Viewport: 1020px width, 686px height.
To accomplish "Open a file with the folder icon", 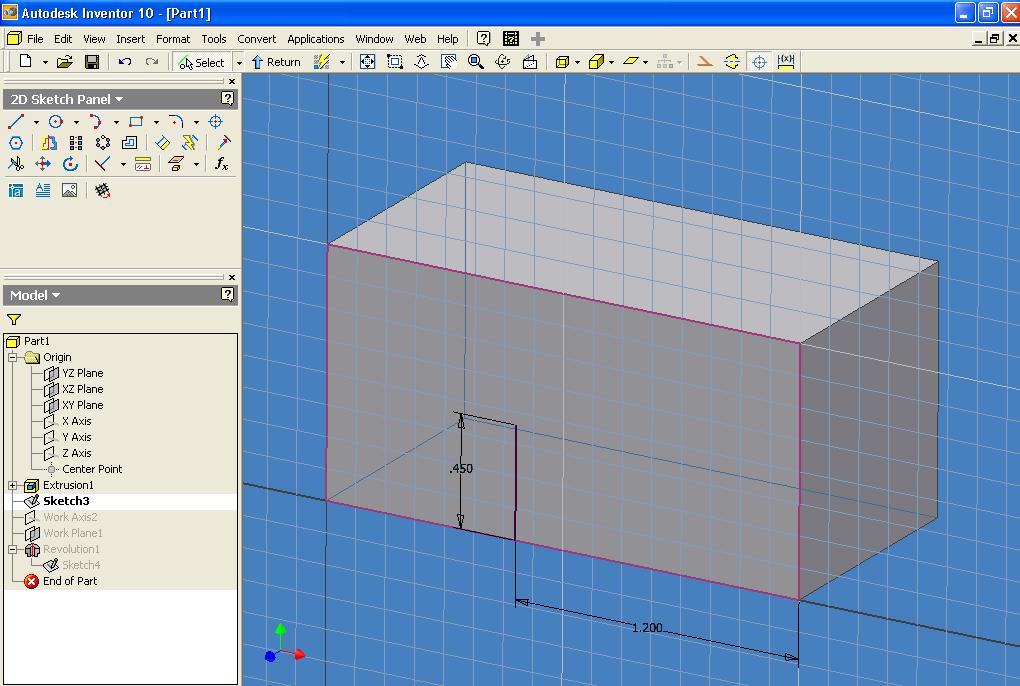I will point(64,62).
